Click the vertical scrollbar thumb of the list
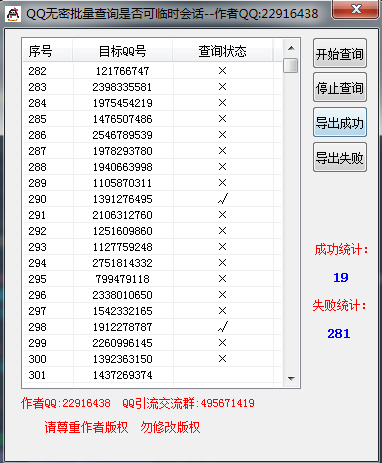The height and width of the screenshot is (463, 382). (x=291, y=65)
